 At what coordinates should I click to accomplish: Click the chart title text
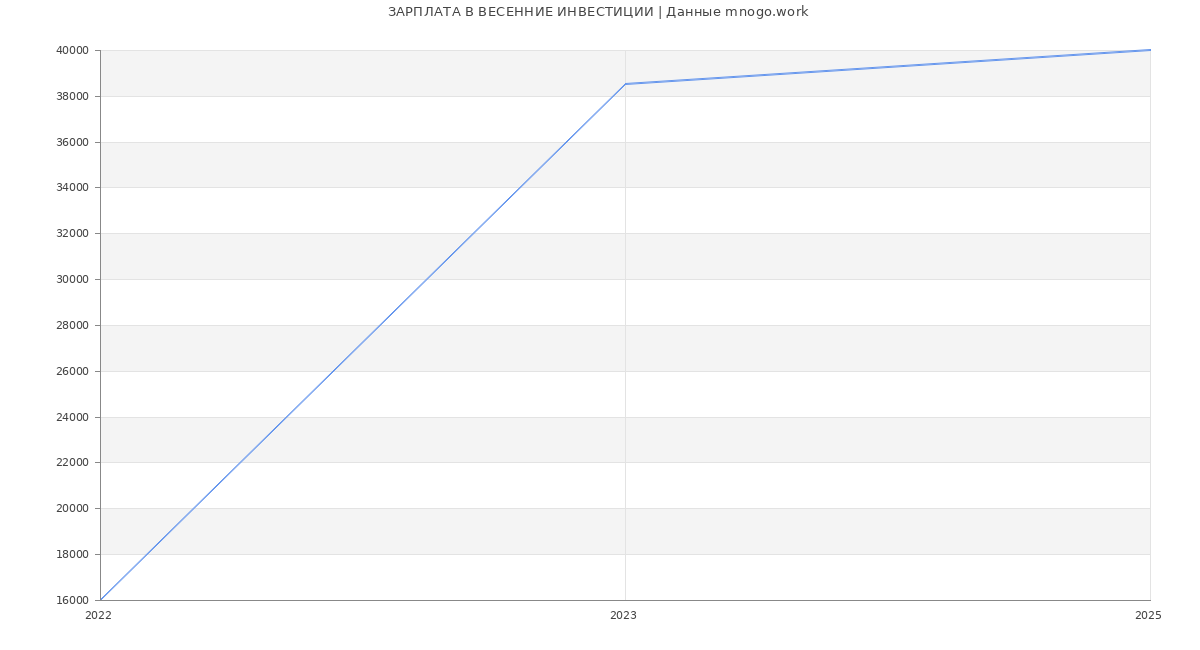point(598,12)
